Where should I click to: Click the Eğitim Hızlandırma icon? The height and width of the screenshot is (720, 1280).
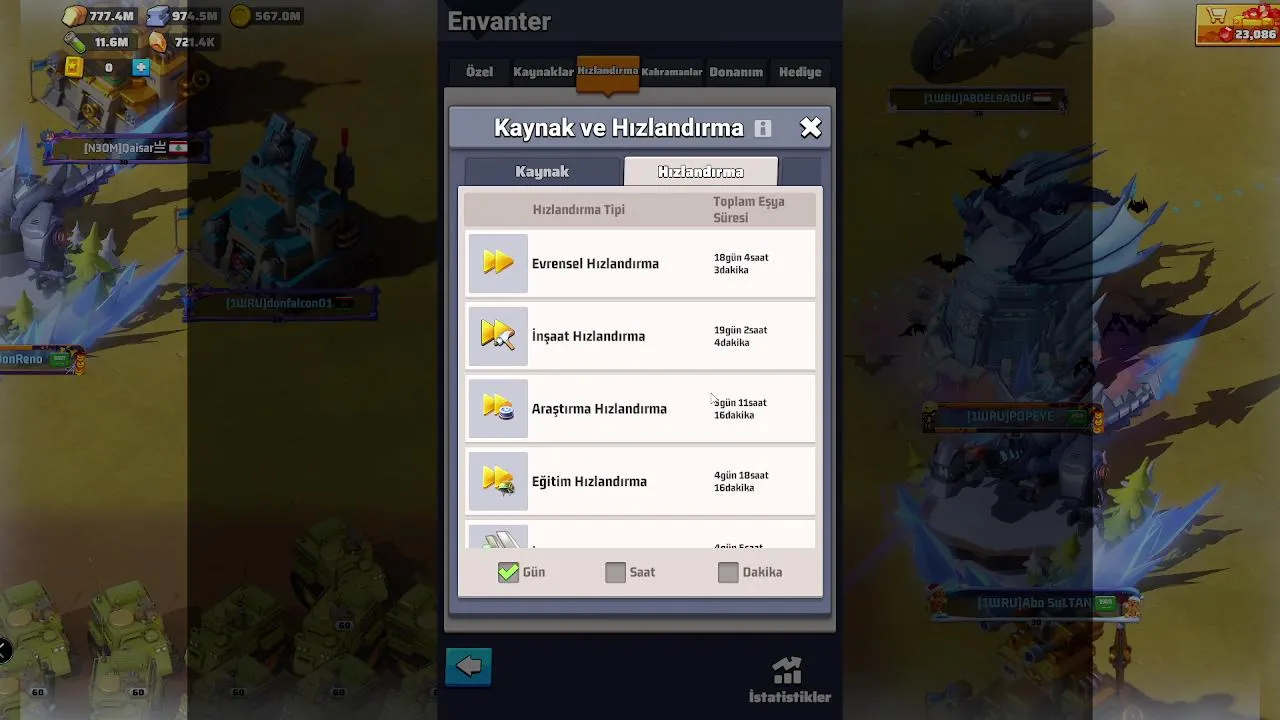[498, 481]
